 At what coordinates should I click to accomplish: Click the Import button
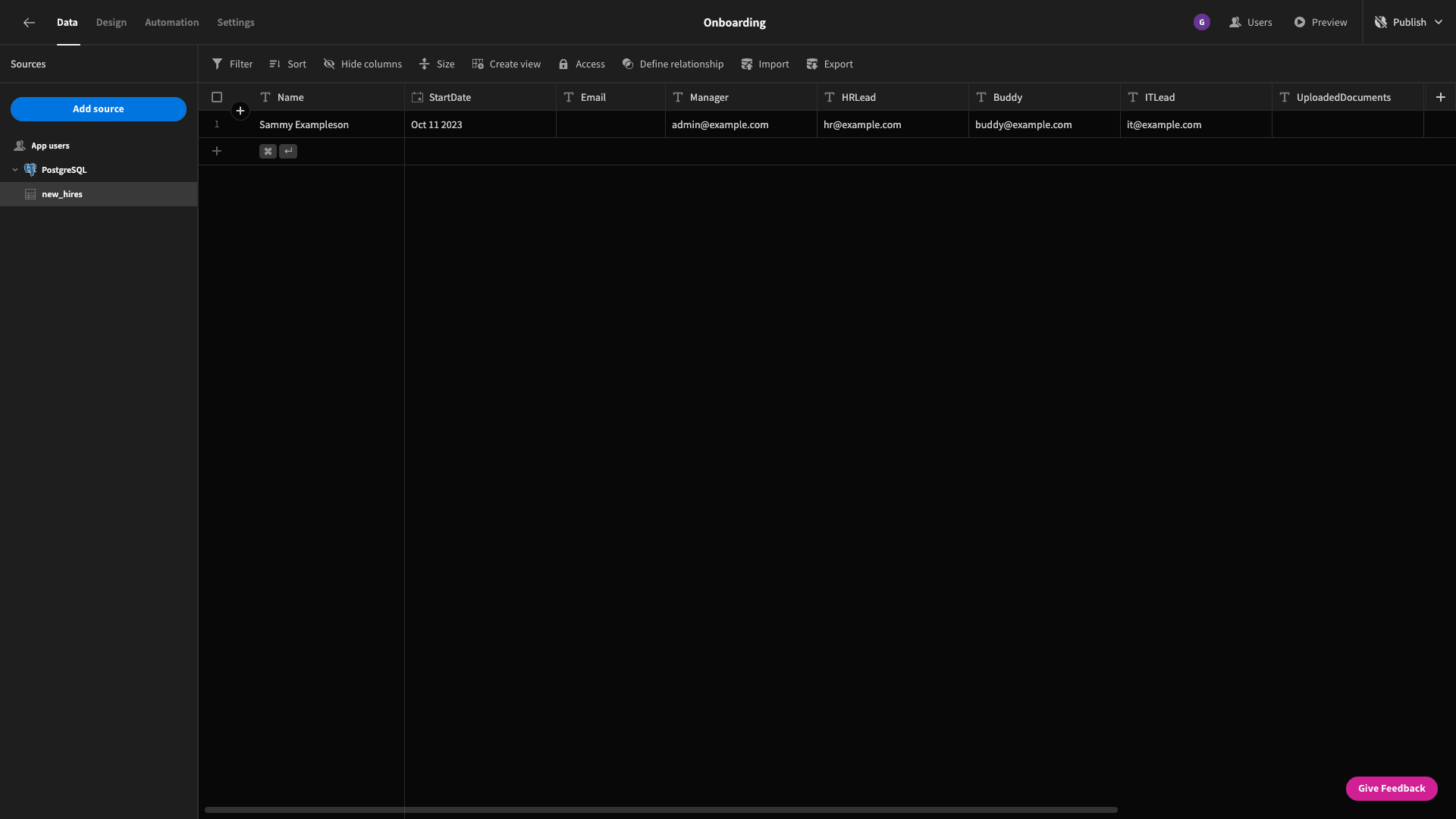765,64
